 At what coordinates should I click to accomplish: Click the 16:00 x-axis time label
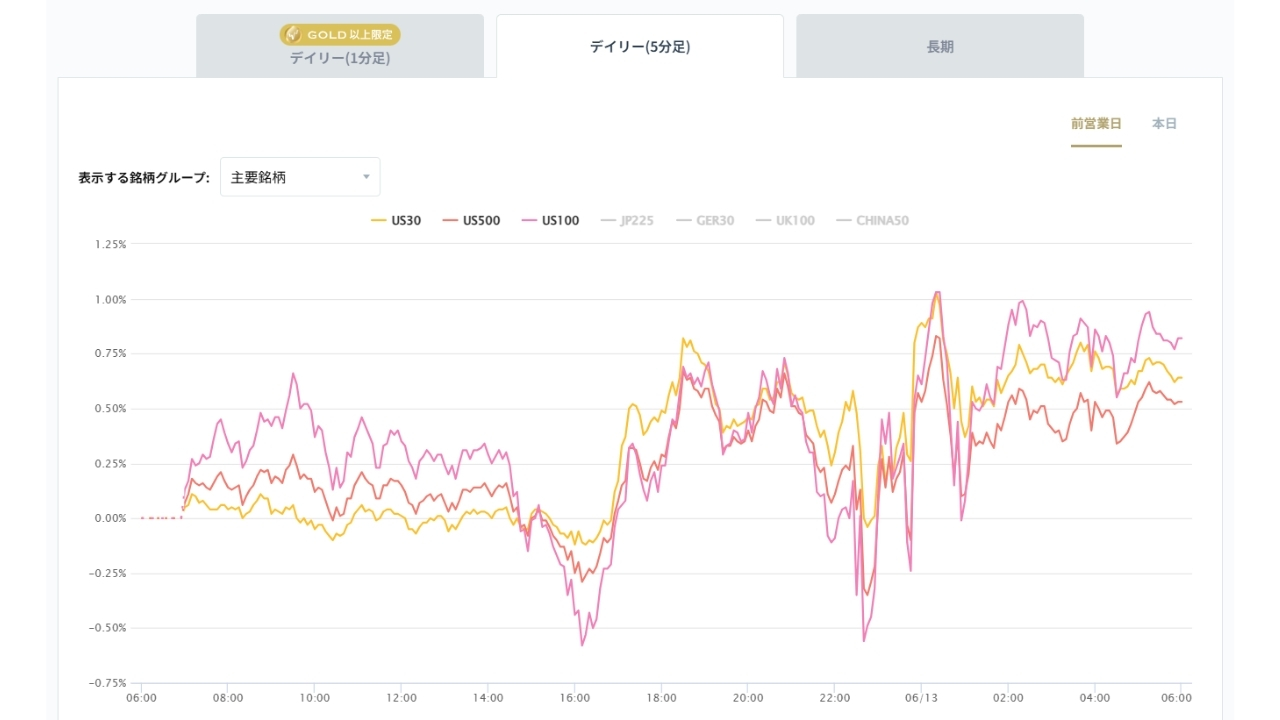(575, 697)
